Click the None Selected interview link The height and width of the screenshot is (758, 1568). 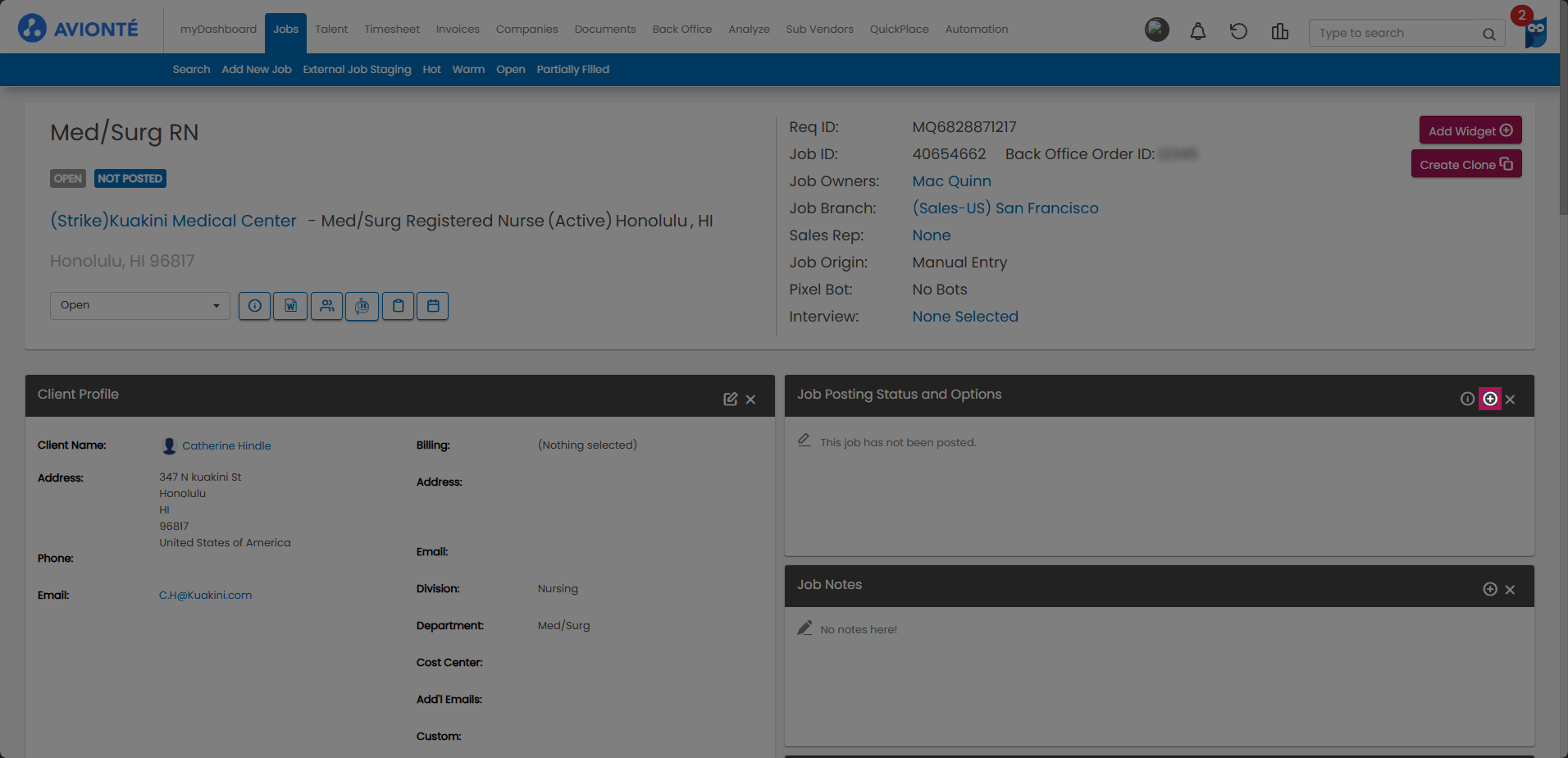point(965,317)
